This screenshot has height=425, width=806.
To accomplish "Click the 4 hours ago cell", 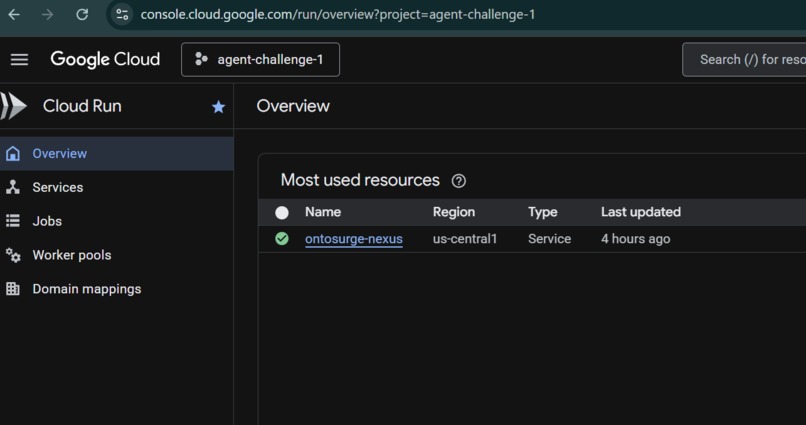I will [636, 239].
